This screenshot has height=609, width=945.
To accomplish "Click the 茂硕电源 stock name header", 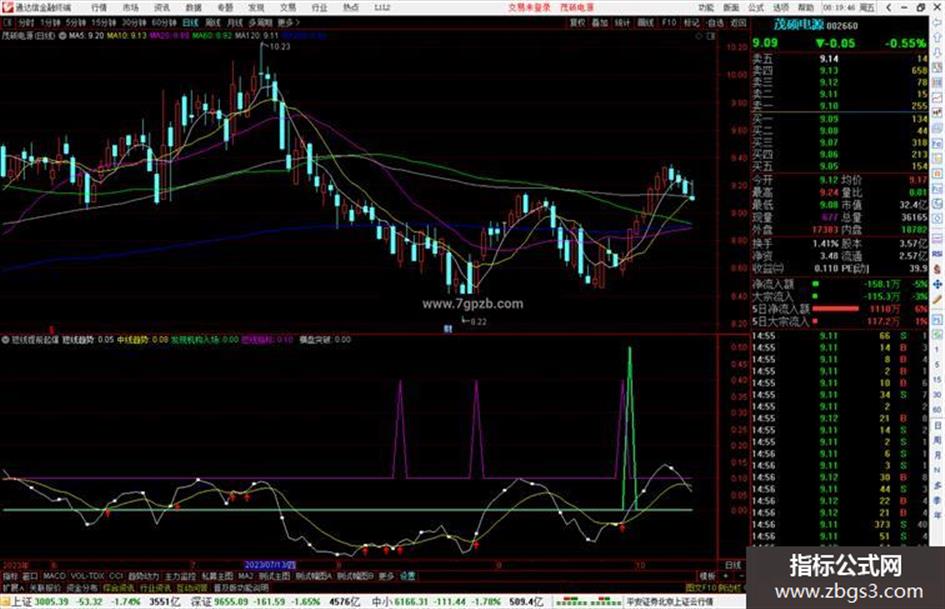I will (x=799, y=25).
